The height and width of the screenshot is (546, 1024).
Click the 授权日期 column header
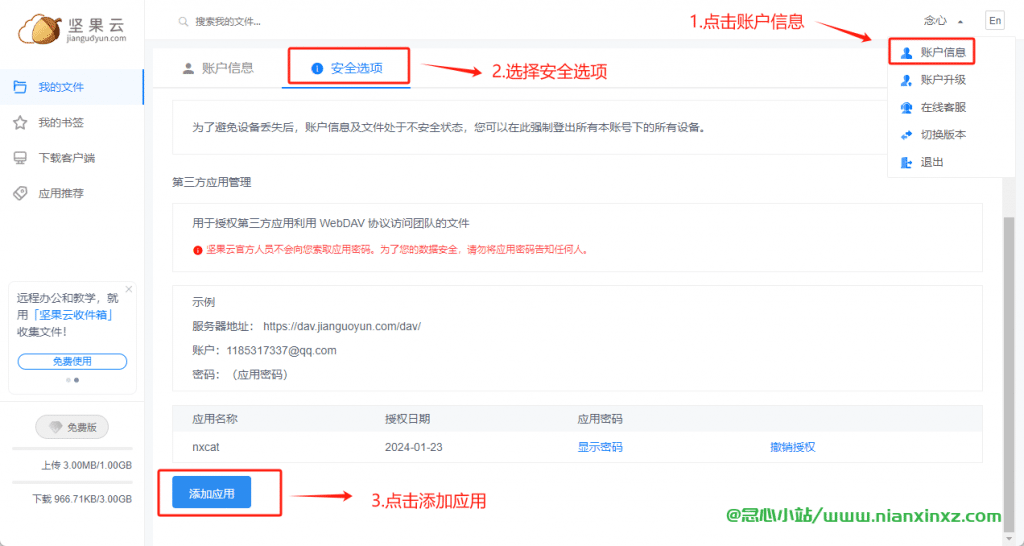pyautogui.click(x=408, y=419)
